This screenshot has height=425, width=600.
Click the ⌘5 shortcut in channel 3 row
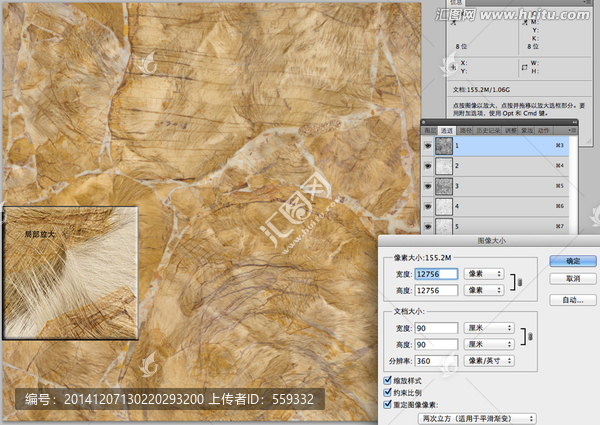tap(559, 186)
